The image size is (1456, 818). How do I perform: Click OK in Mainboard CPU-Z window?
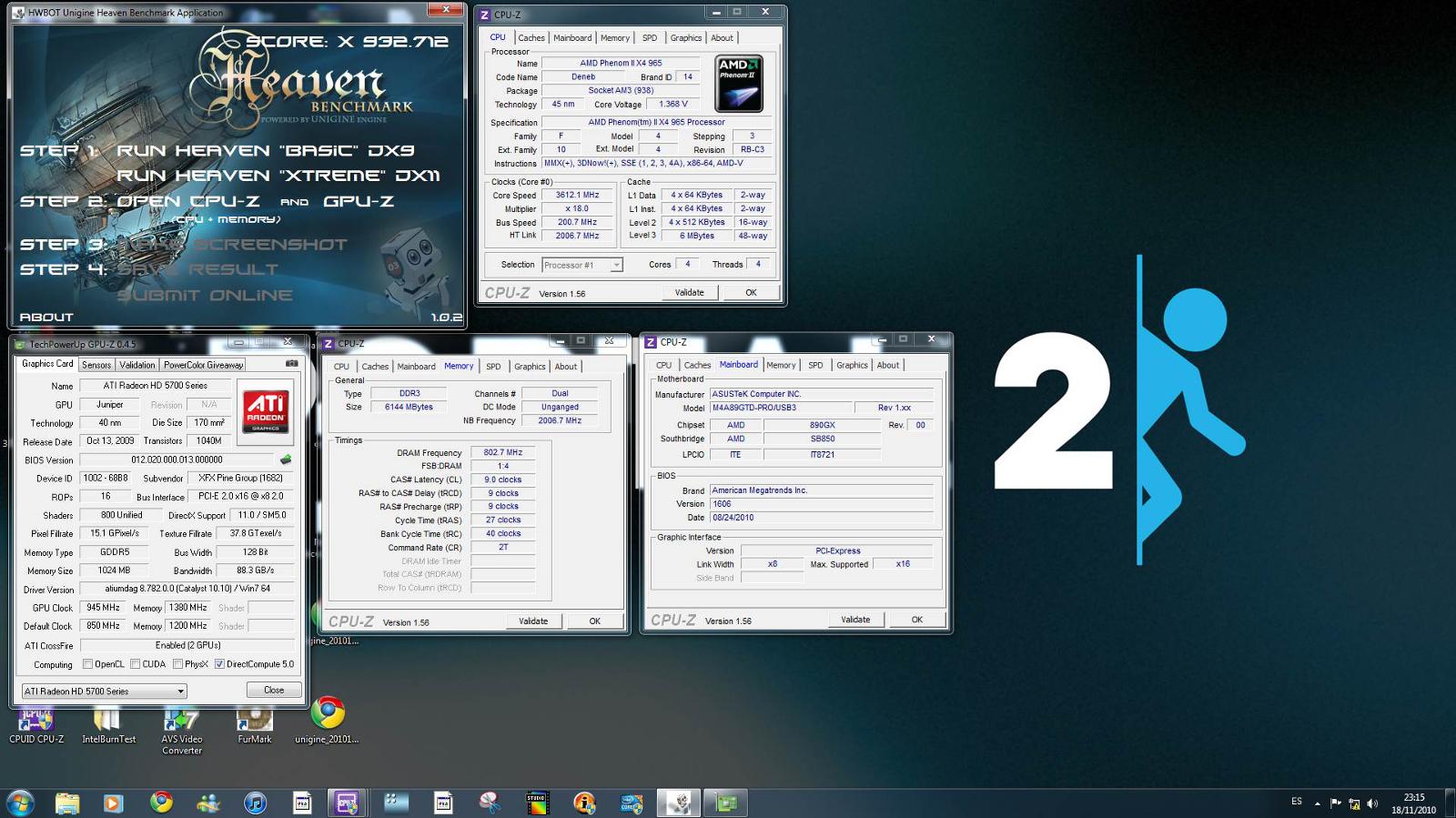coord(917,620)
